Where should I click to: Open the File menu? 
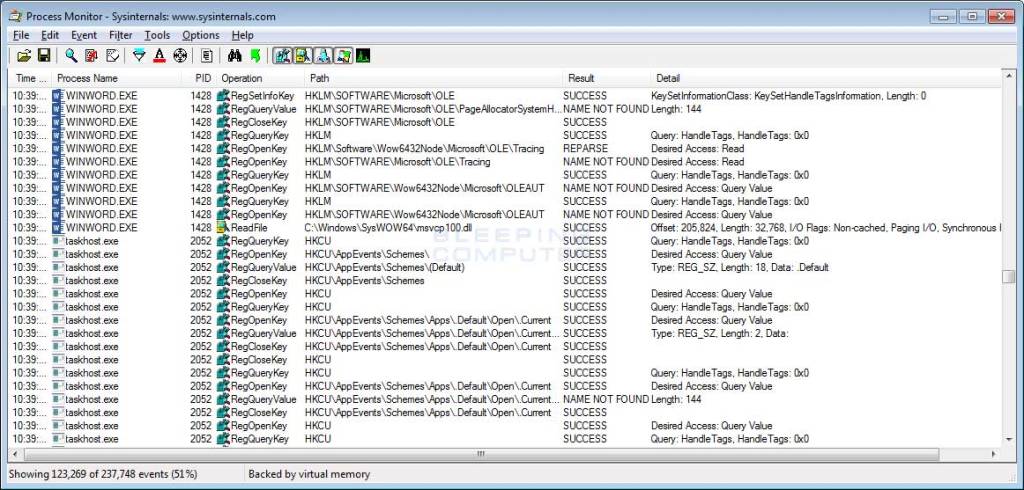point(21,35)
